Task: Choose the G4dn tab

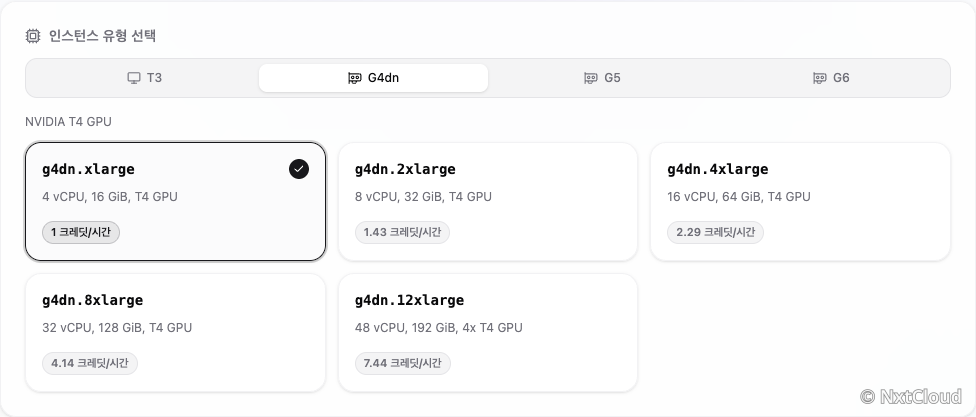Action: pos(373,78)
